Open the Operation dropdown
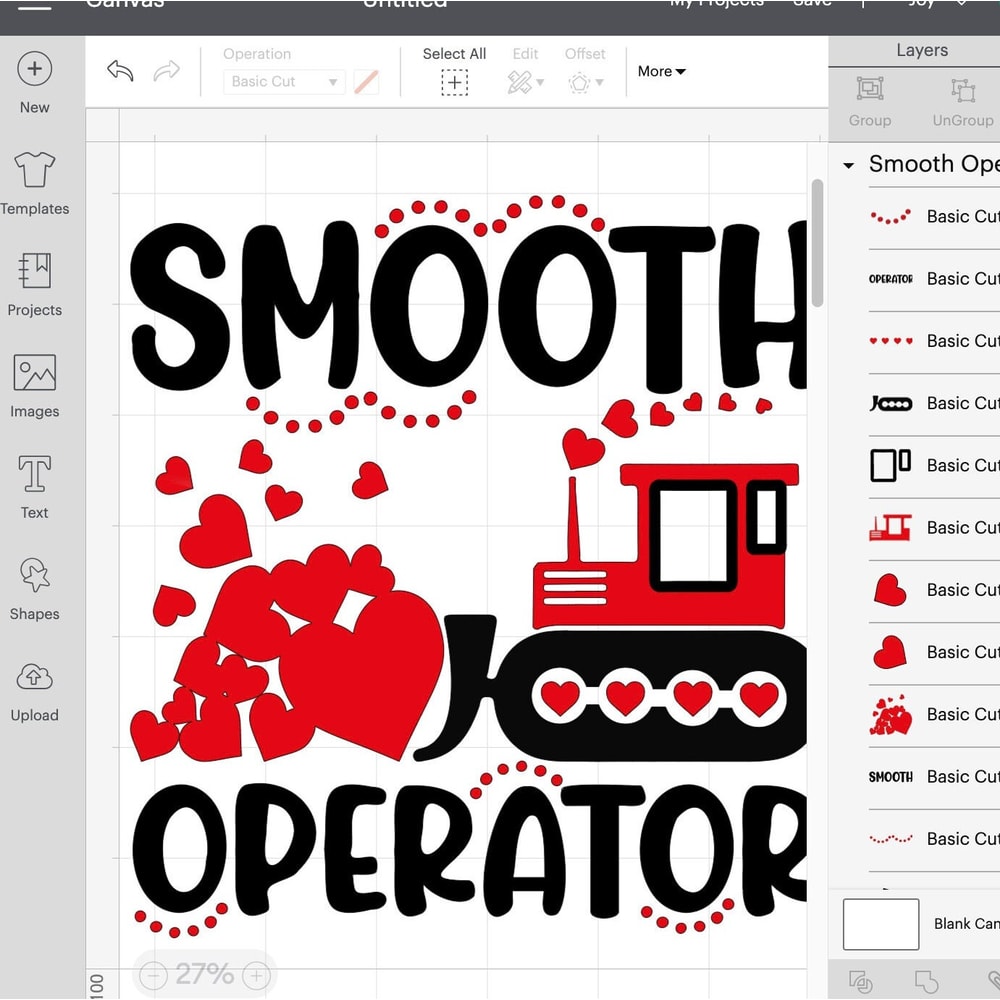The image size is (1000, 1000). click(283, 82)
